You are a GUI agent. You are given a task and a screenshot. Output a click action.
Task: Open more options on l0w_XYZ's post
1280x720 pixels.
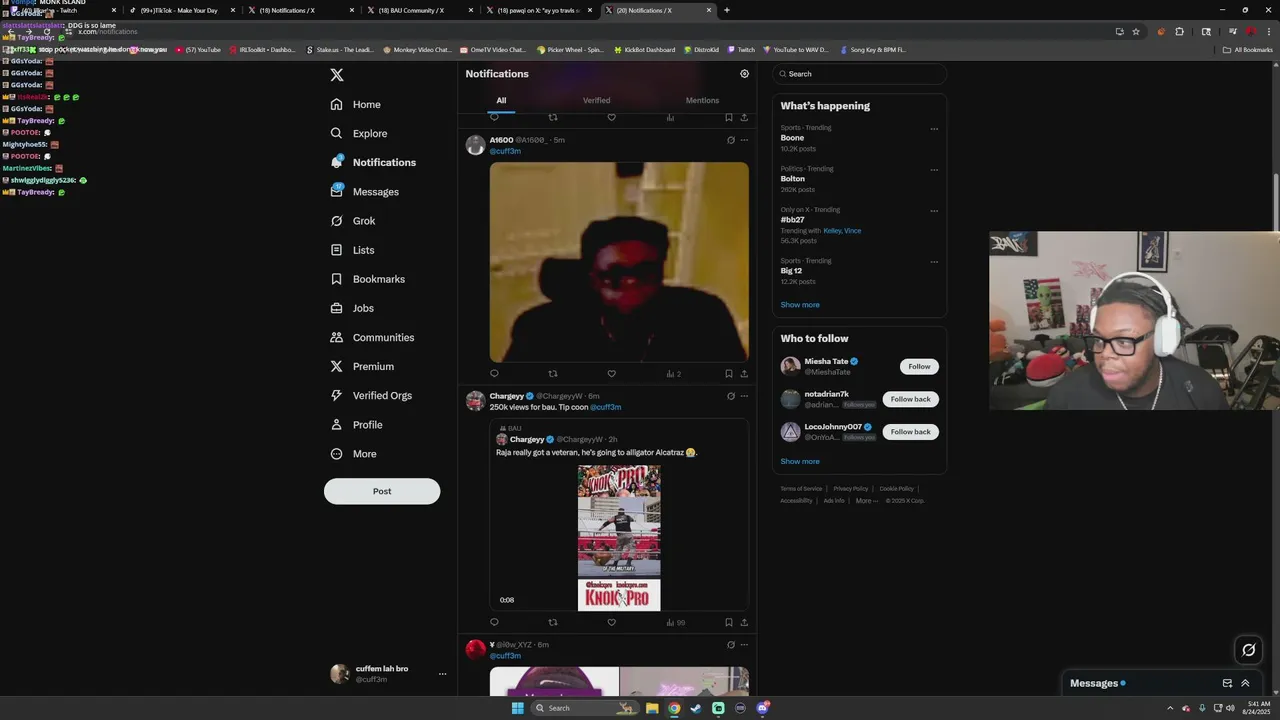pyautogui.click(x=744, y=645)
